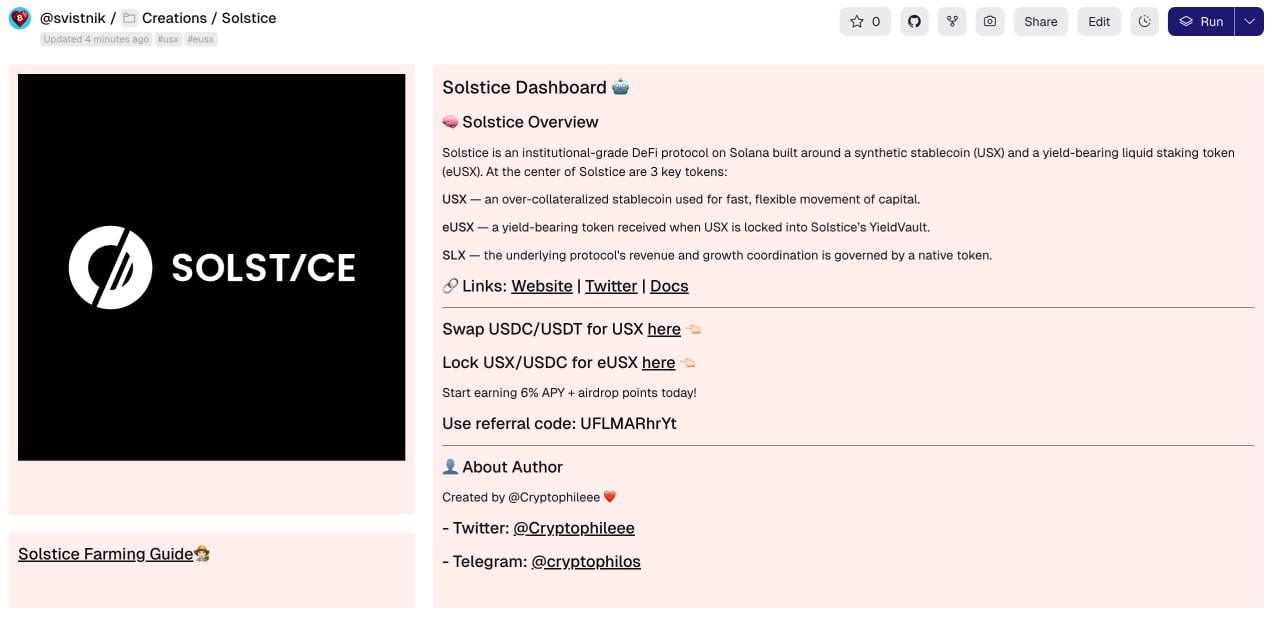This screenshot has width=1280, height=622.
Task: Open the Docs link
Action: tap(669, 286)
